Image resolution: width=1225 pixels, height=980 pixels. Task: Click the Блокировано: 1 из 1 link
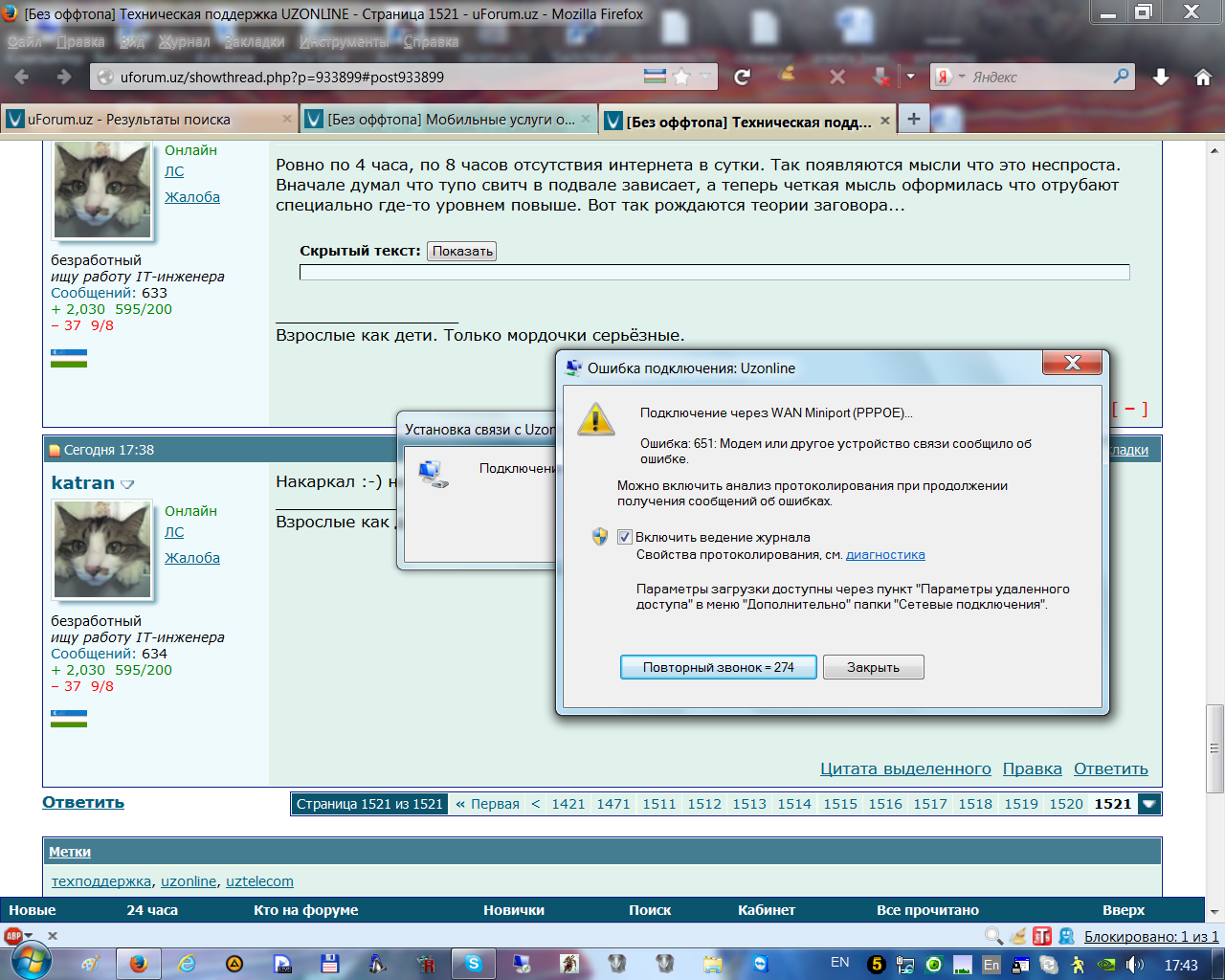[x=1151, y=937]
